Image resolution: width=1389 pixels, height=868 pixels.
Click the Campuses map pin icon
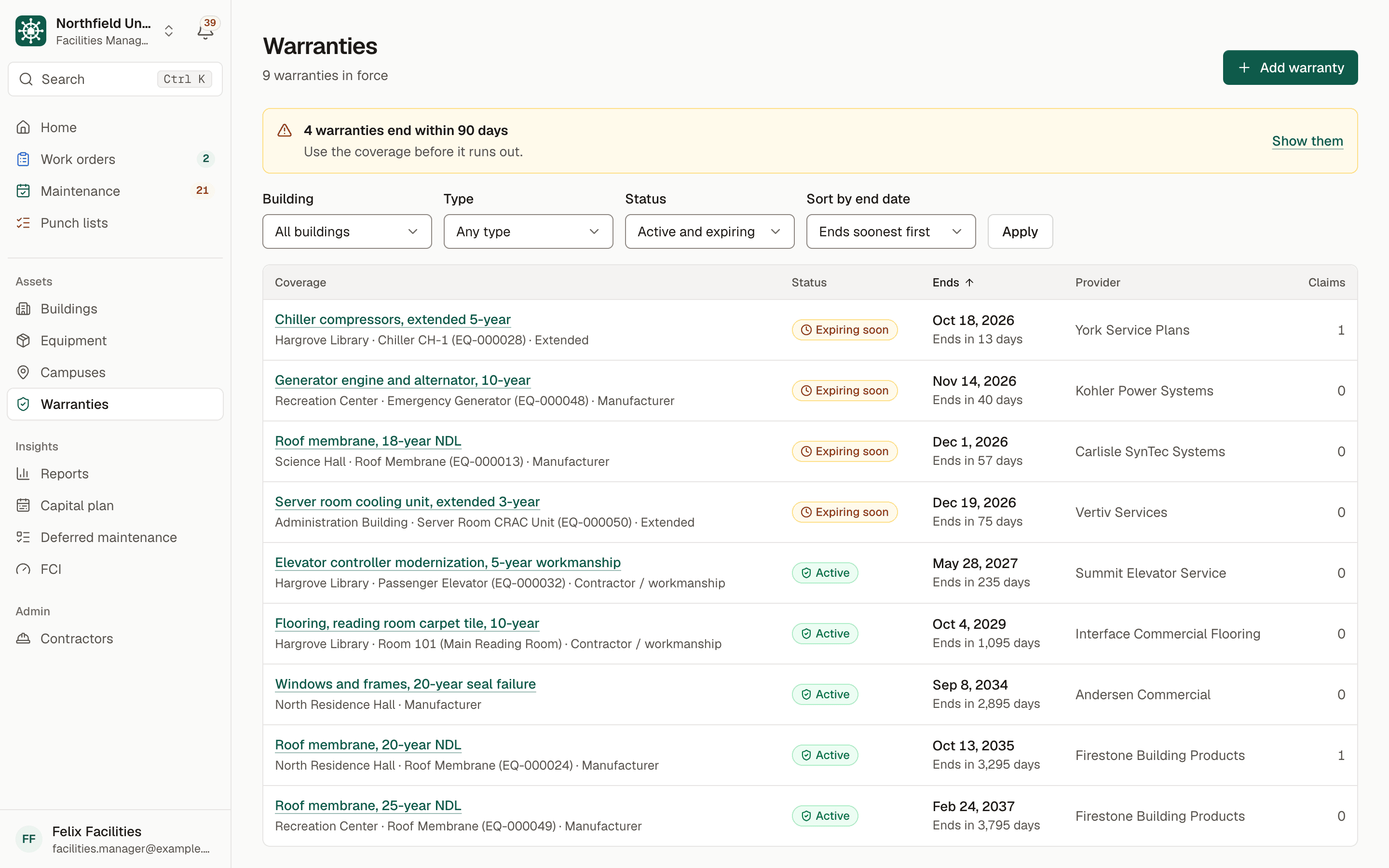(23, 373)
